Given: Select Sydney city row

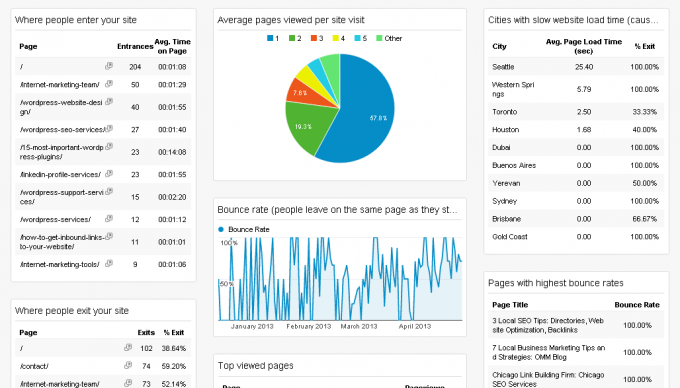Looking at the screenshot, I should 575,201.
